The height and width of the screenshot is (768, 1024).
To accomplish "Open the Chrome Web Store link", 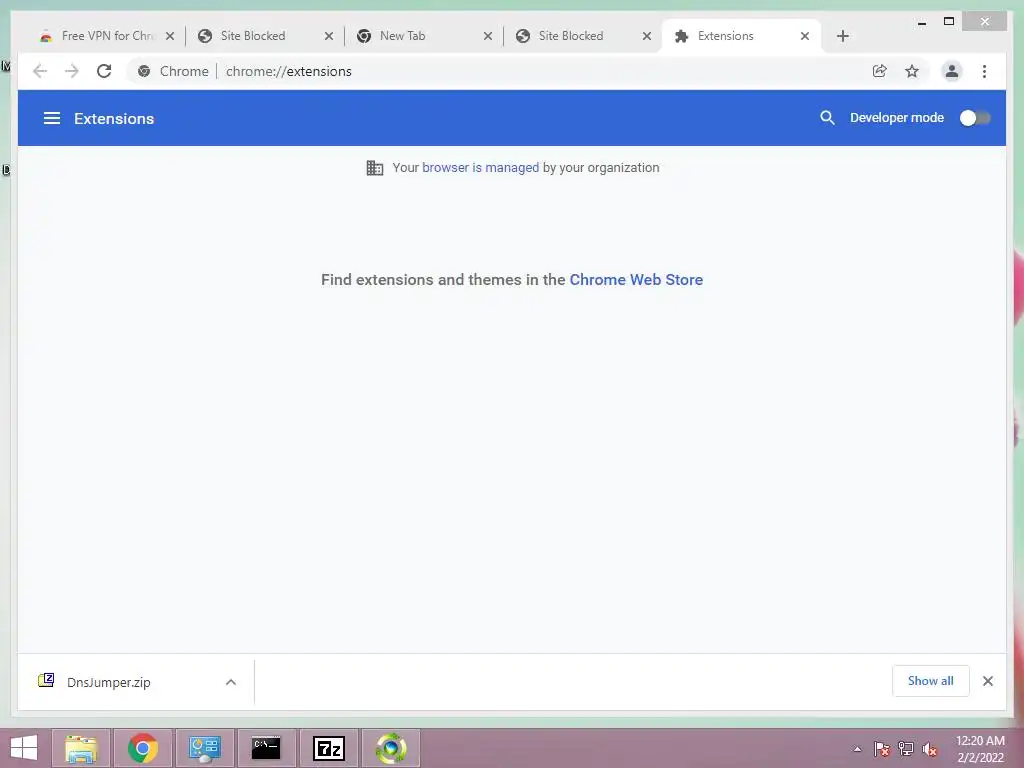I will [x=636, y=280].
